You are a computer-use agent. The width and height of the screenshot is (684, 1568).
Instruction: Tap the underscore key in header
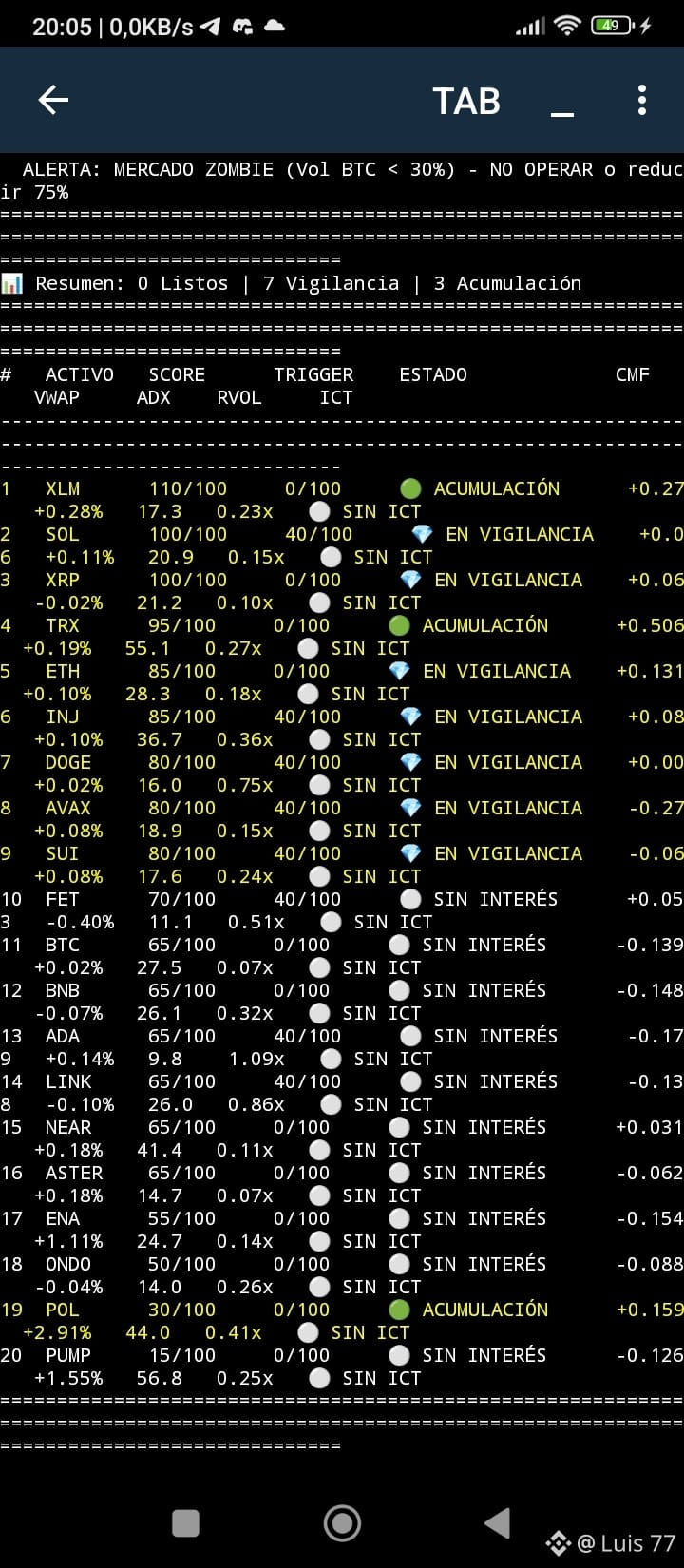(562, 114)
